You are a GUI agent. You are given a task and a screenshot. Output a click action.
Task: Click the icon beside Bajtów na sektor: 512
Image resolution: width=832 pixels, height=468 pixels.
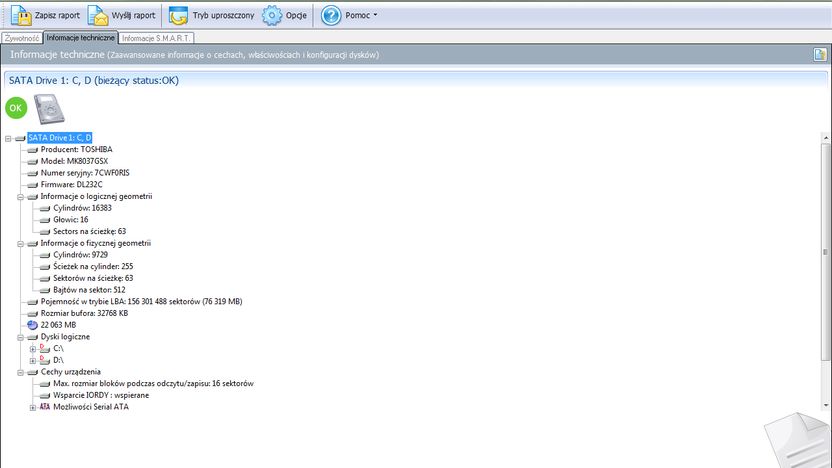tap(45, 290)
